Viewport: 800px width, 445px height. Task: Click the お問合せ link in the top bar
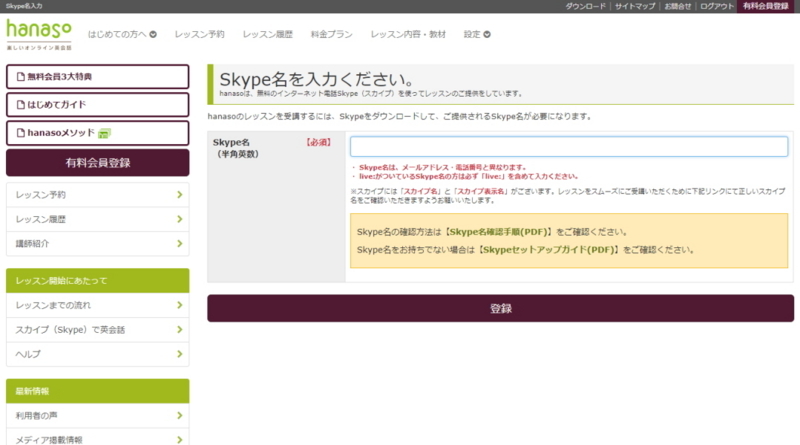[x=678, y=6]
